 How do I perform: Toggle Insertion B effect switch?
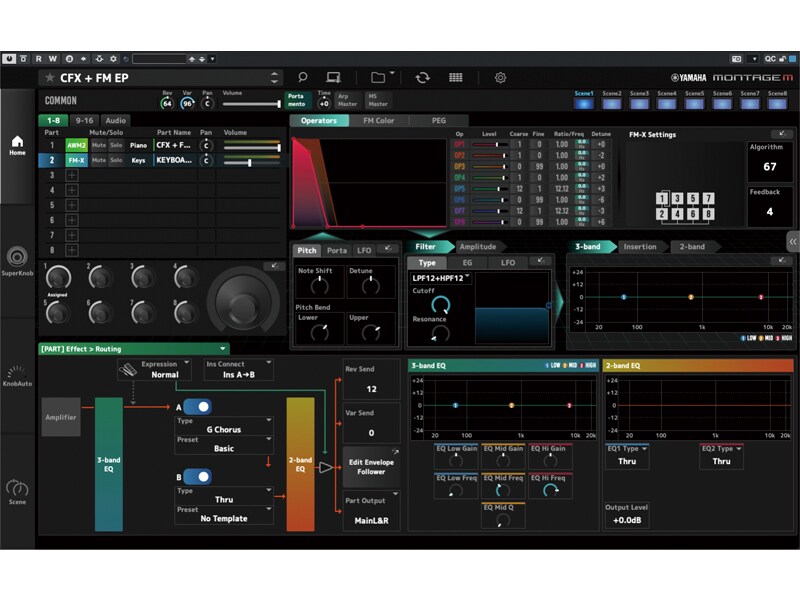coord(197,477)
